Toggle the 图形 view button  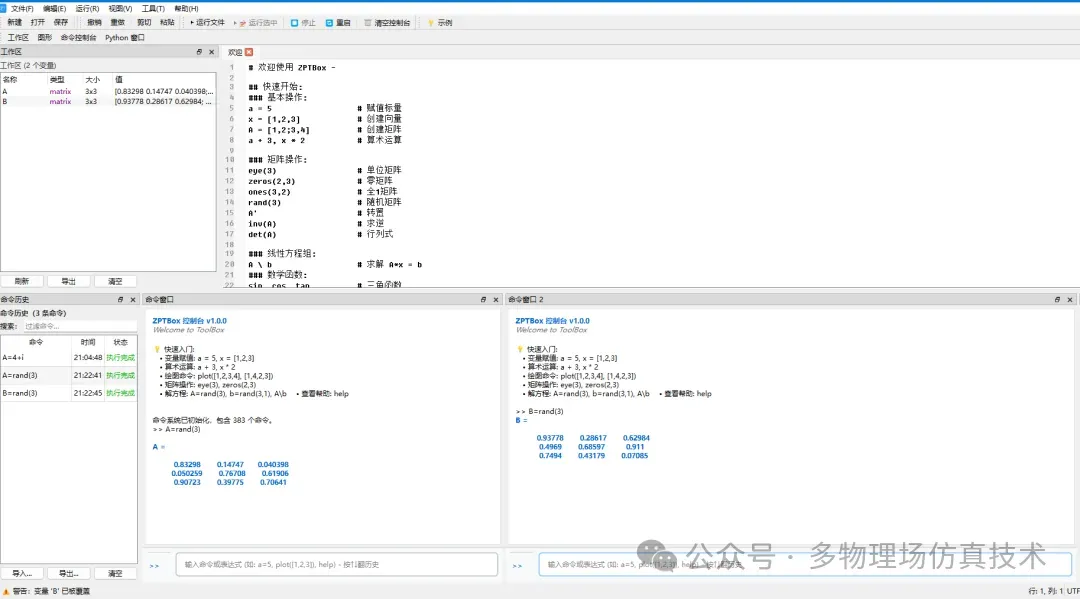pyautogui.click(x=45, y=38)
